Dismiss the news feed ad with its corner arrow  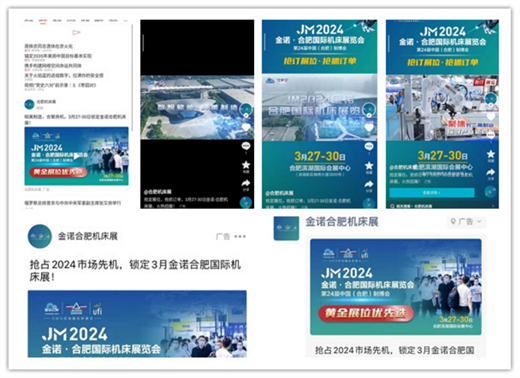click(x=127, y=189)
